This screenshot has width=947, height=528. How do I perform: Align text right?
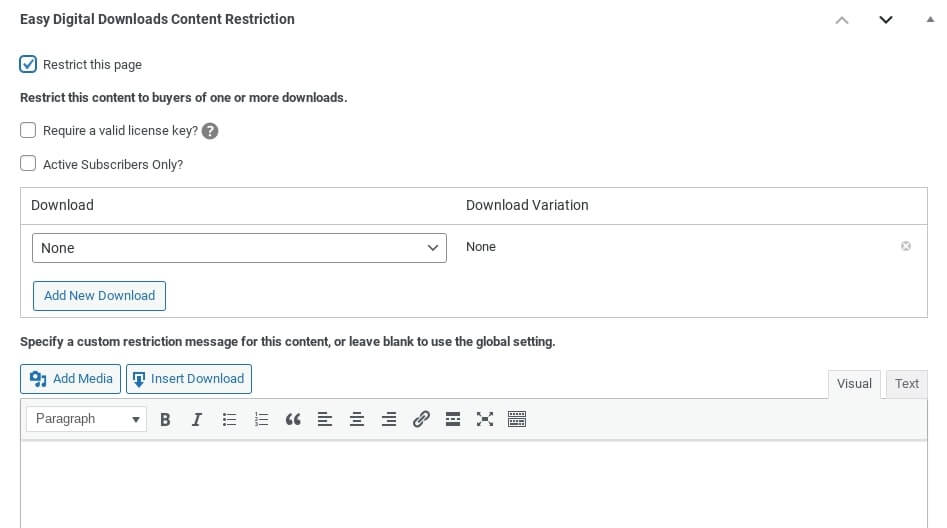pos(389,419)
